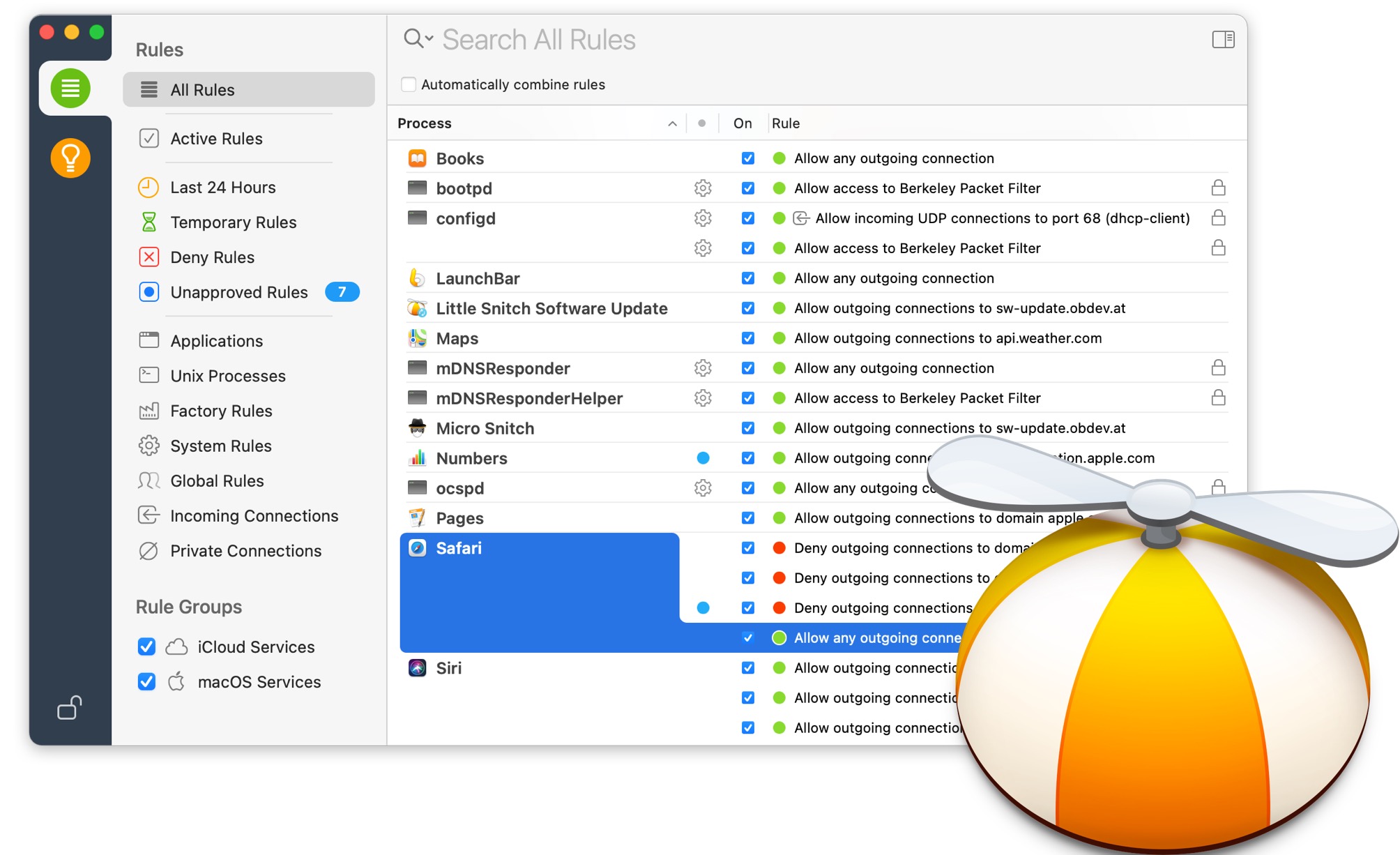Enable Automatically combine rules checkbox
This screenshot has width=1400, height=855.
[409, 84]
